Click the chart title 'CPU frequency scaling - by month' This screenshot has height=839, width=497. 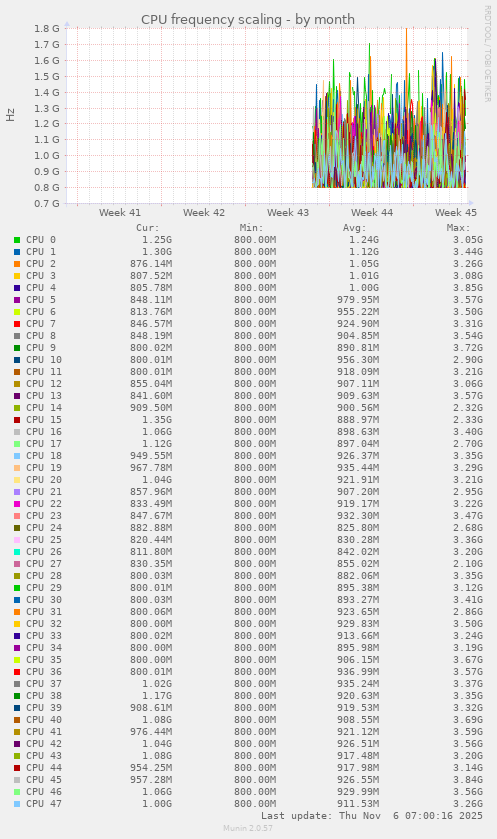[x=248, y=20]
